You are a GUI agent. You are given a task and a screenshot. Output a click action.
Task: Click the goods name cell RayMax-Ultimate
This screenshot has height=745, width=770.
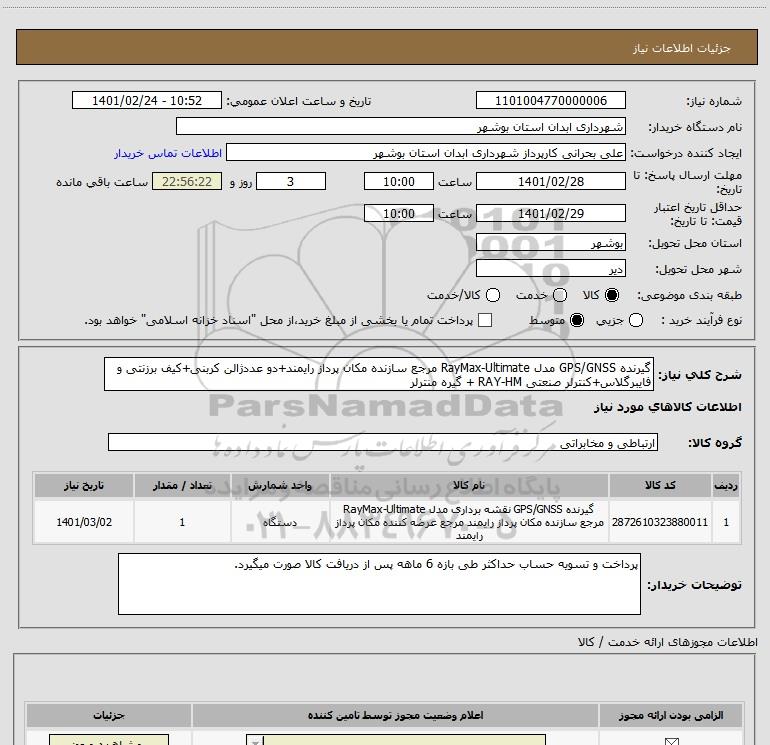click(469, 522)
